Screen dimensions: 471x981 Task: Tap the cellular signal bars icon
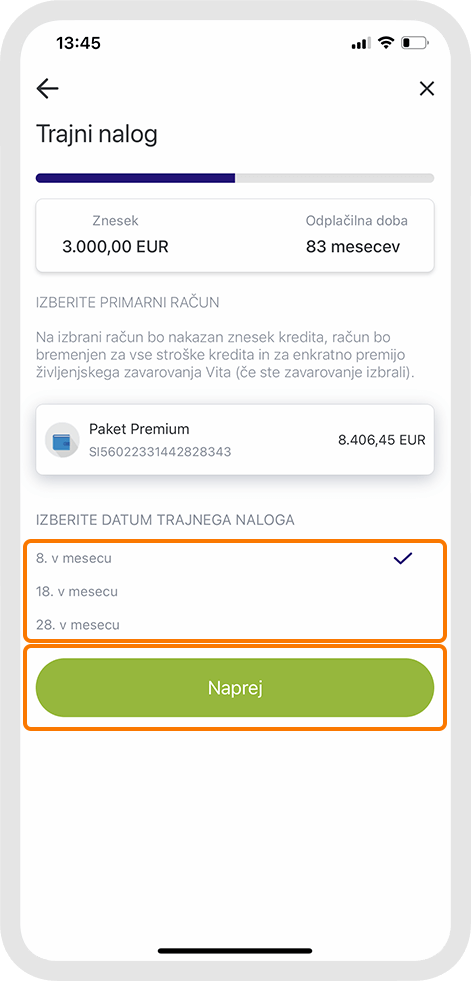[x=362, y=43]
